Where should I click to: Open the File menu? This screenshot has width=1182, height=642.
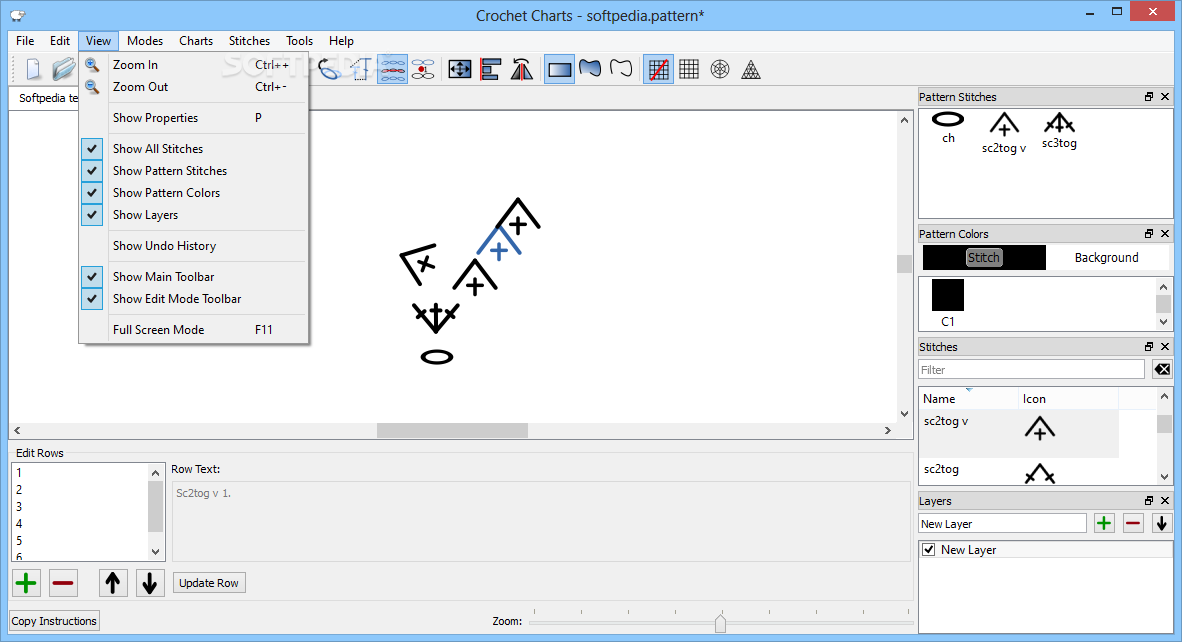[25, 41]
